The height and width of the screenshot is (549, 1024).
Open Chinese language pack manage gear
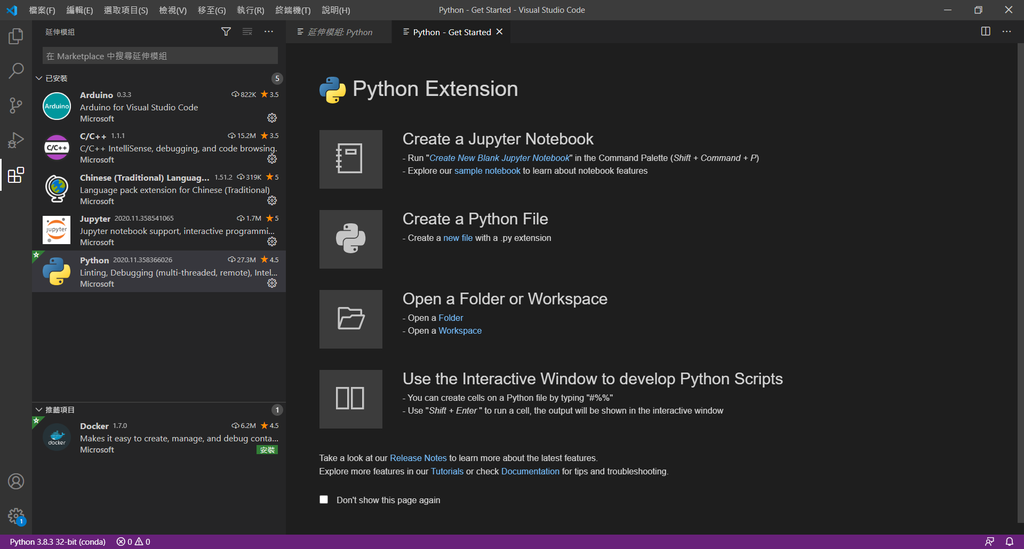click(x=272, y=200)
